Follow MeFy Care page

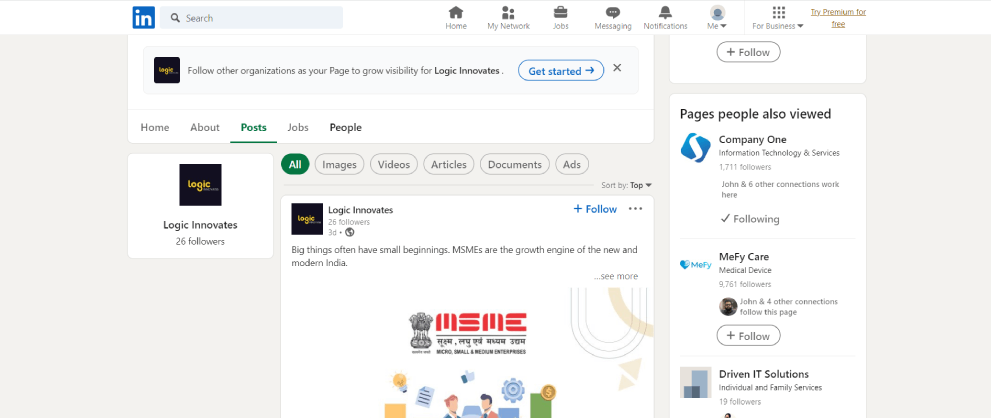(748, 336)
